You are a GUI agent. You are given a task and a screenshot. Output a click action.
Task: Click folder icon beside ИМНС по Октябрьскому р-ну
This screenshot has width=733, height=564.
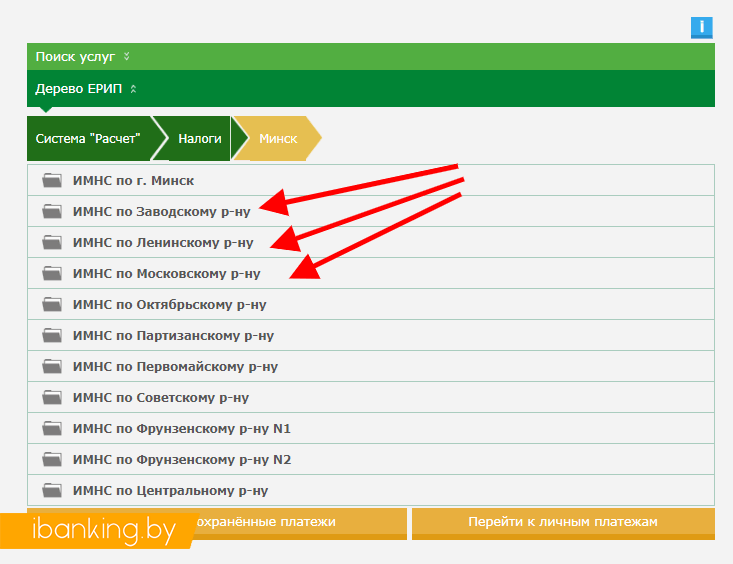(x=52, y=305)
